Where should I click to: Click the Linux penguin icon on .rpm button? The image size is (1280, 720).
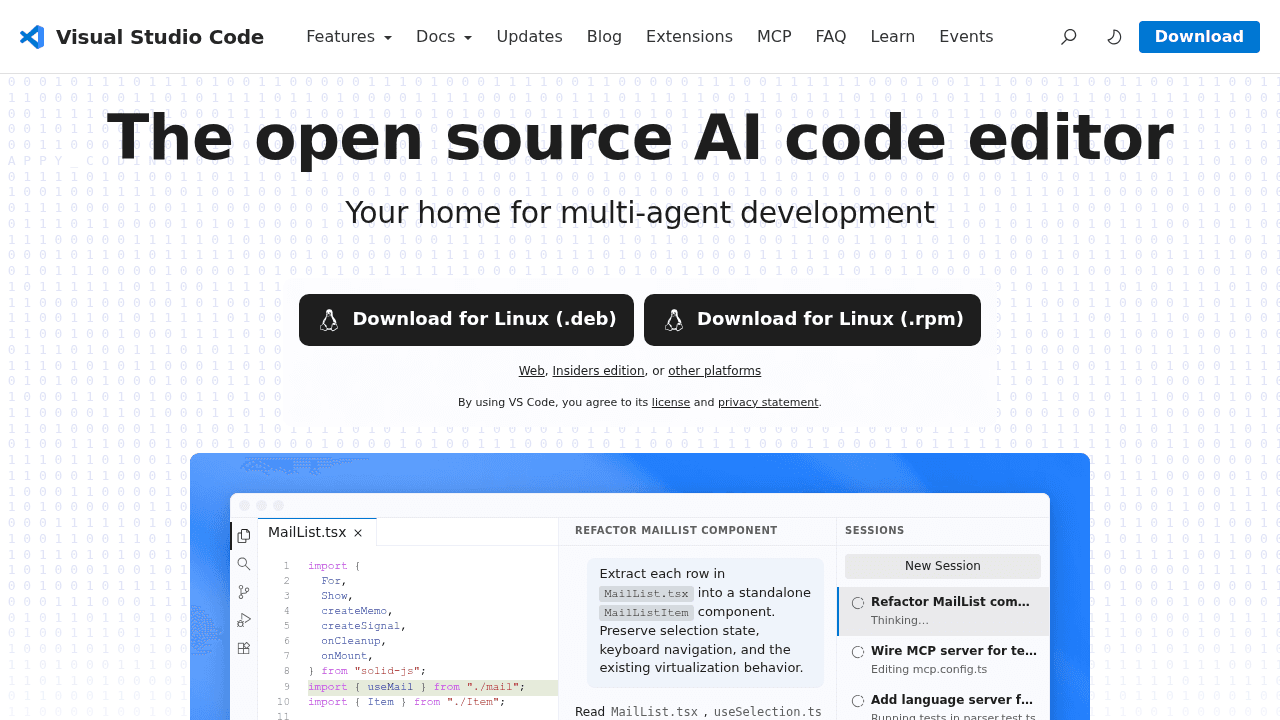pyautogui.click(x=674, y=320)
